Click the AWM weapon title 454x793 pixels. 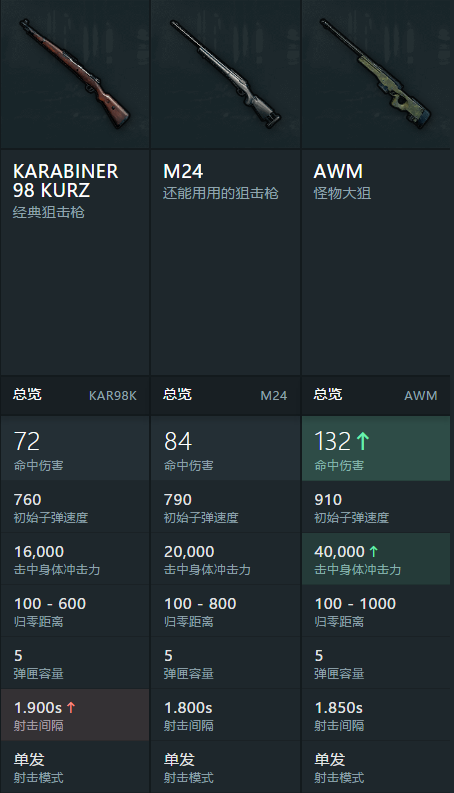pos(338,171)
